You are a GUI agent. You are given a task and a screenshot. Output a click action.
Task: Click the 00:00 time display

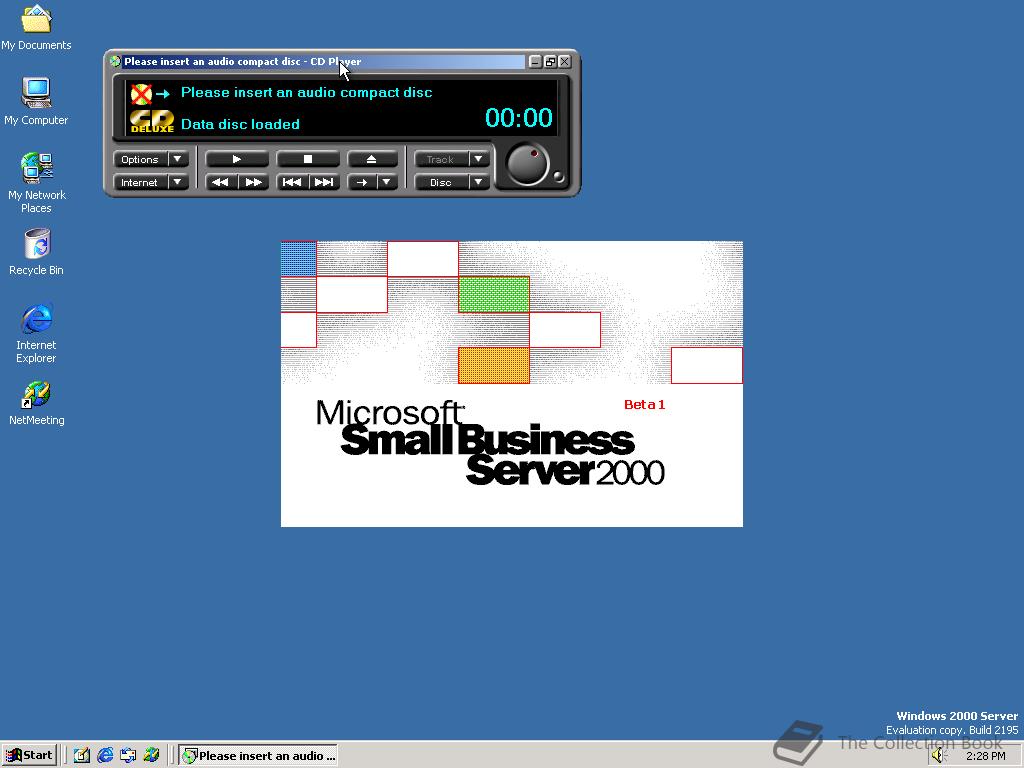tap(519, 118)
